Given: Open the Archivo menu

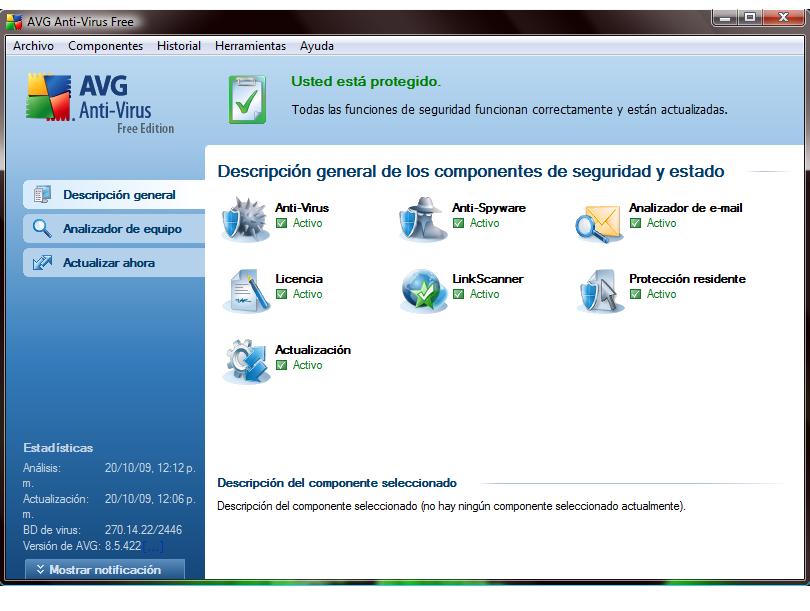Looking at the screenshot, I should pyautogui.click(x=34, y=45).
